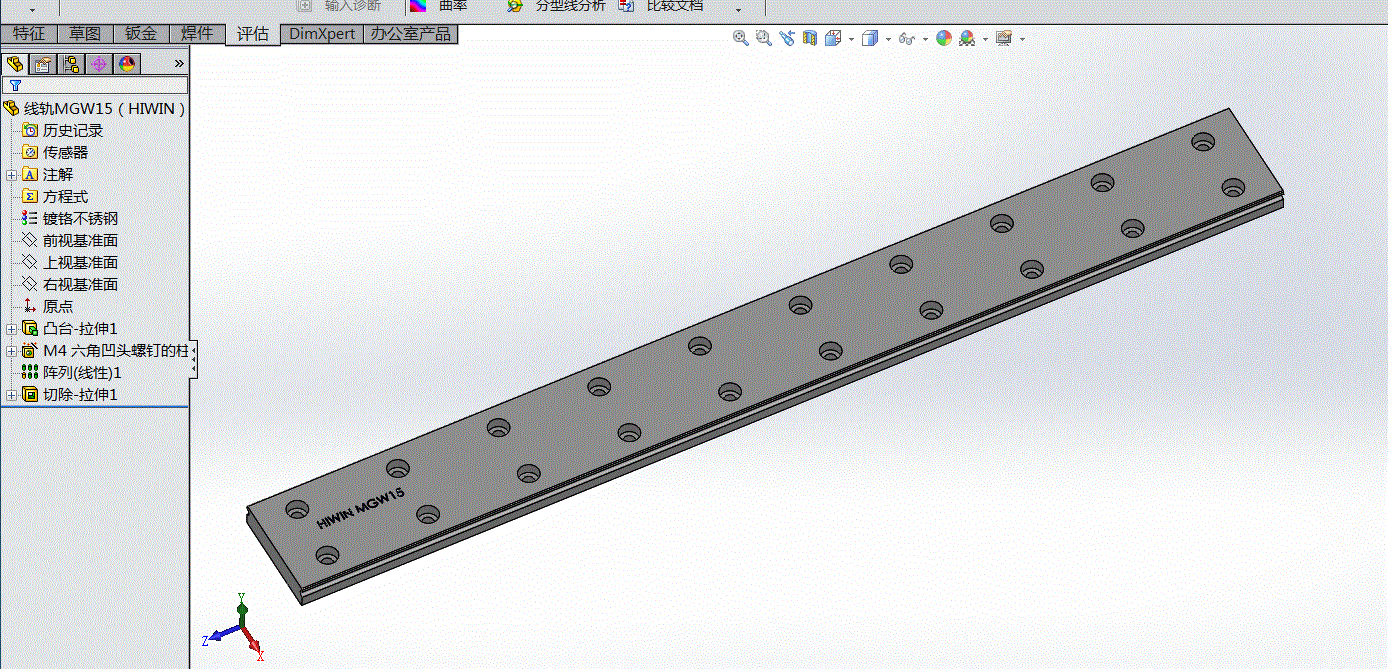Expand the 注解 annotations node
The image size is (1388, 669).
(x=11, y=174)
